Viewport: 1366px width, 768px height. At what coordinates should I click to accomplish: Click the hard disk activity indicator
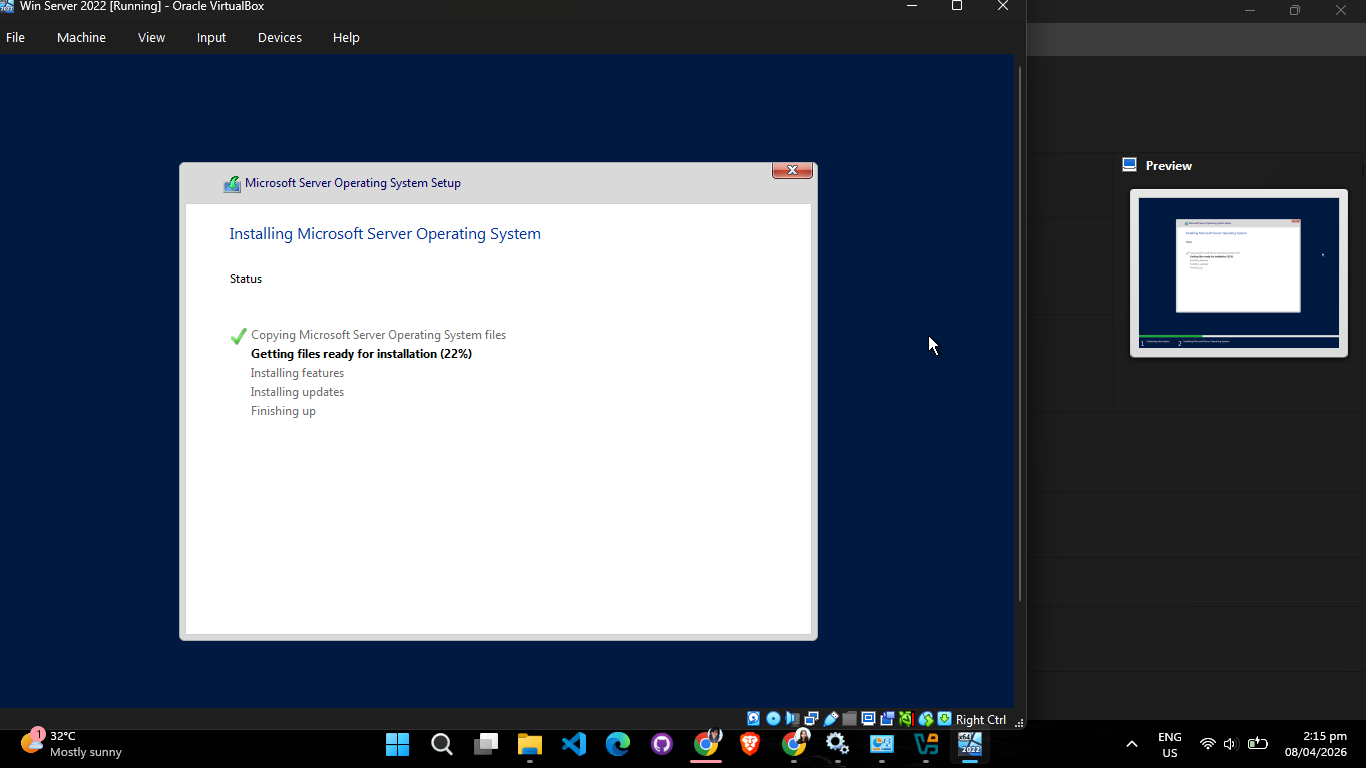point(754,719)
